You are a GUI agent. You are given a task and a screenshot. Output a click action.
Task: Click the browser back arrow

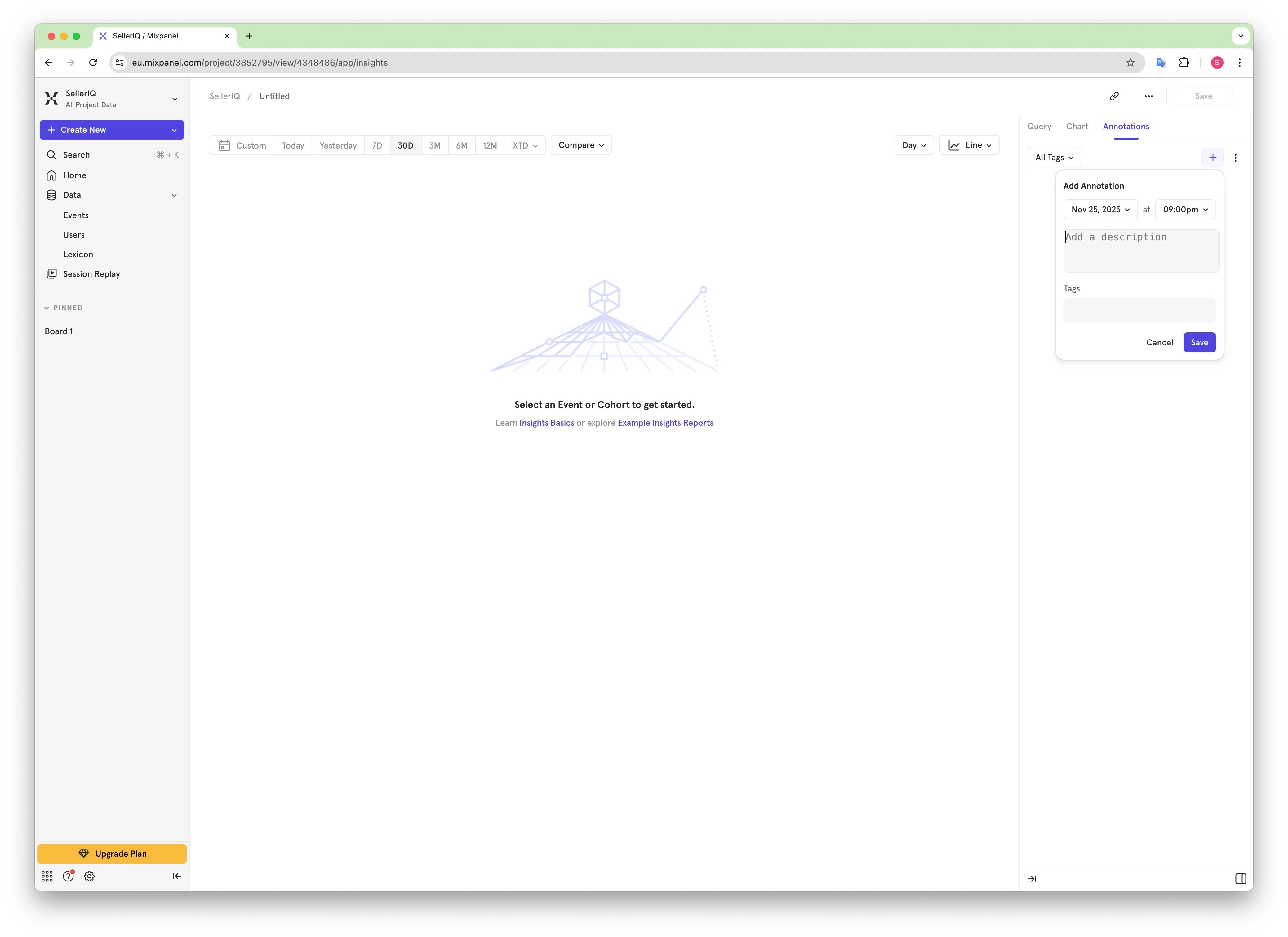click(49, 62)
